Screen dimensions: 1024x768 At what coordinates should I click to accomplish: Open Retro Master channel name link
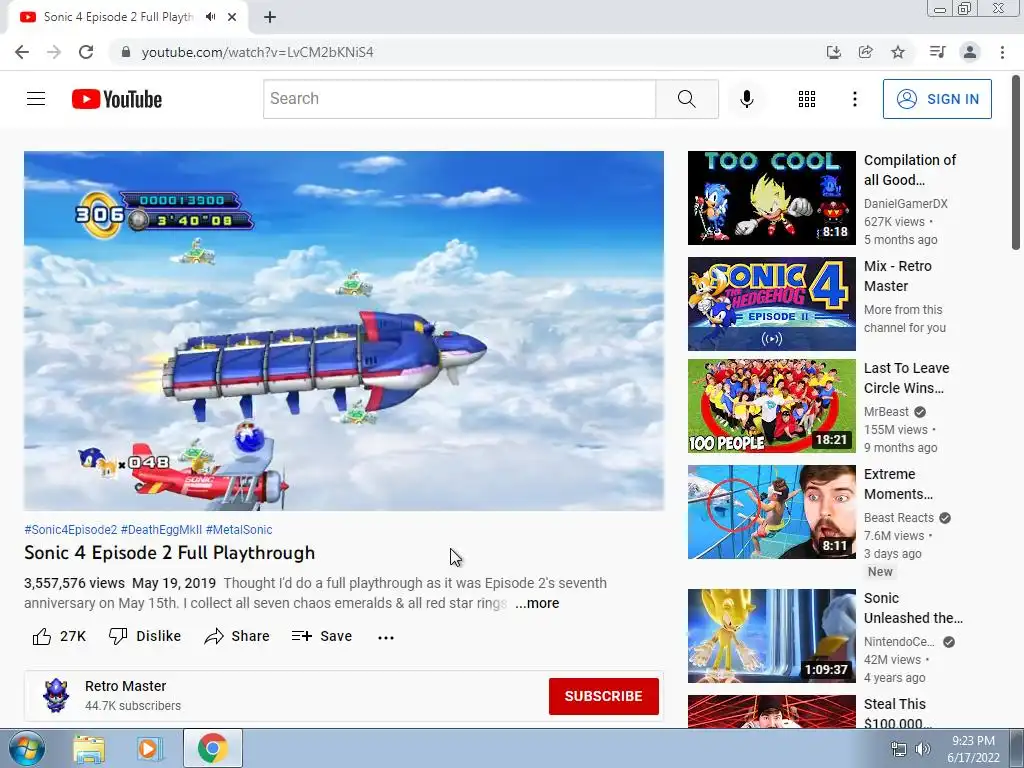[125, 686]
